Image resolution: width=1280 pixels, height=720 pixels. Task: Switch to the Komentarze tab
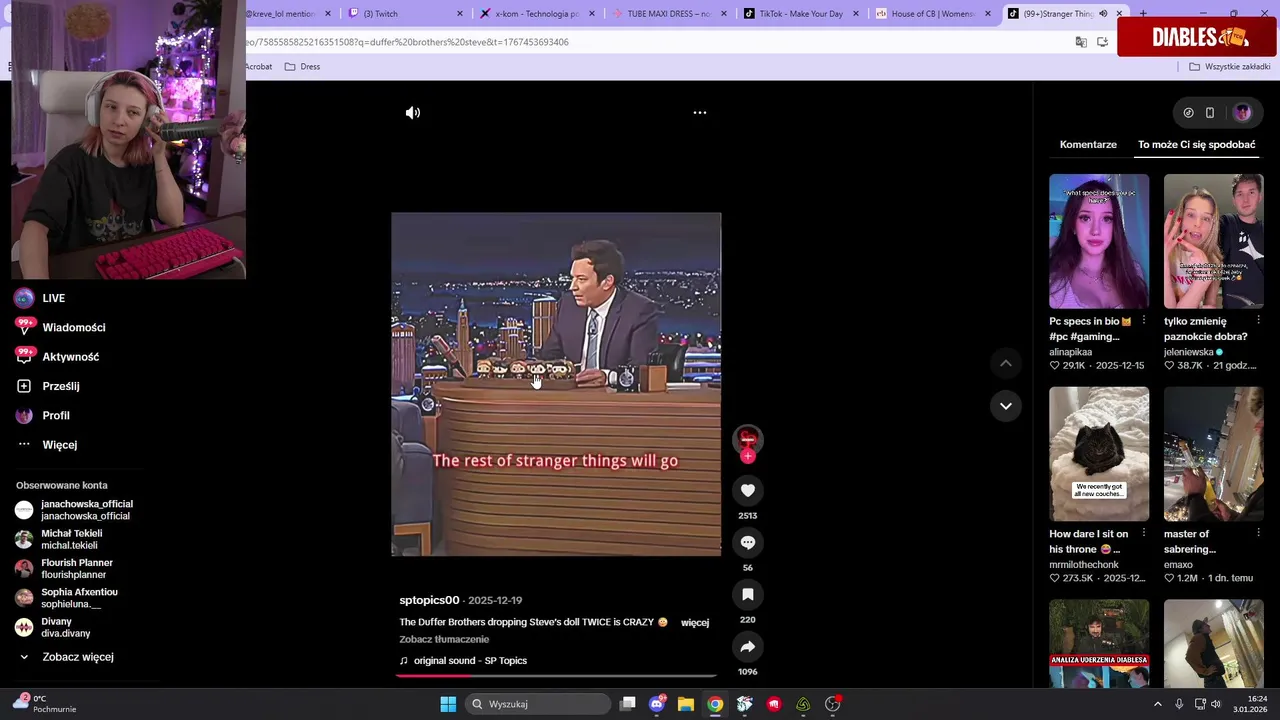pos(1088,144)
